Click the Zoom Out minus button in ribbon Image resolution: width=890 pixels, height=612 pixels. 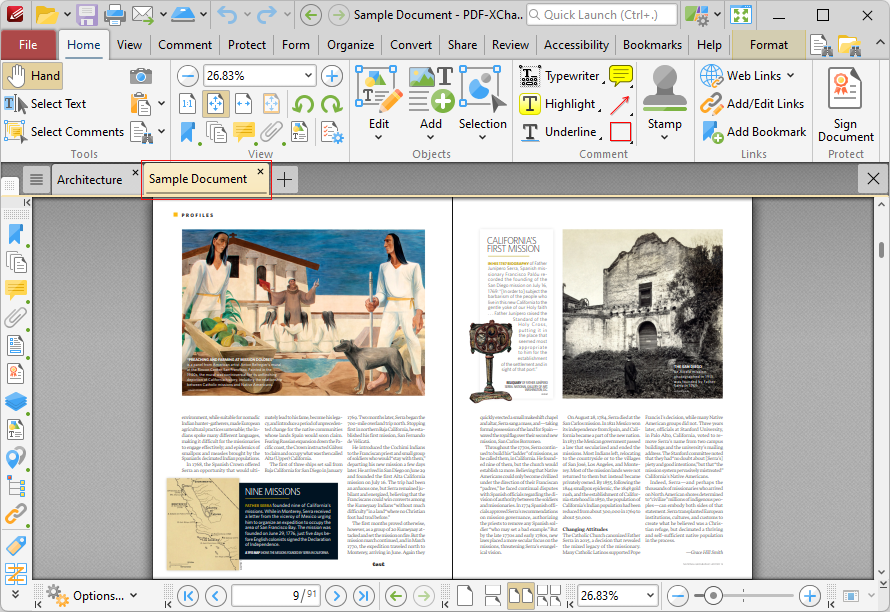point(187,76)
